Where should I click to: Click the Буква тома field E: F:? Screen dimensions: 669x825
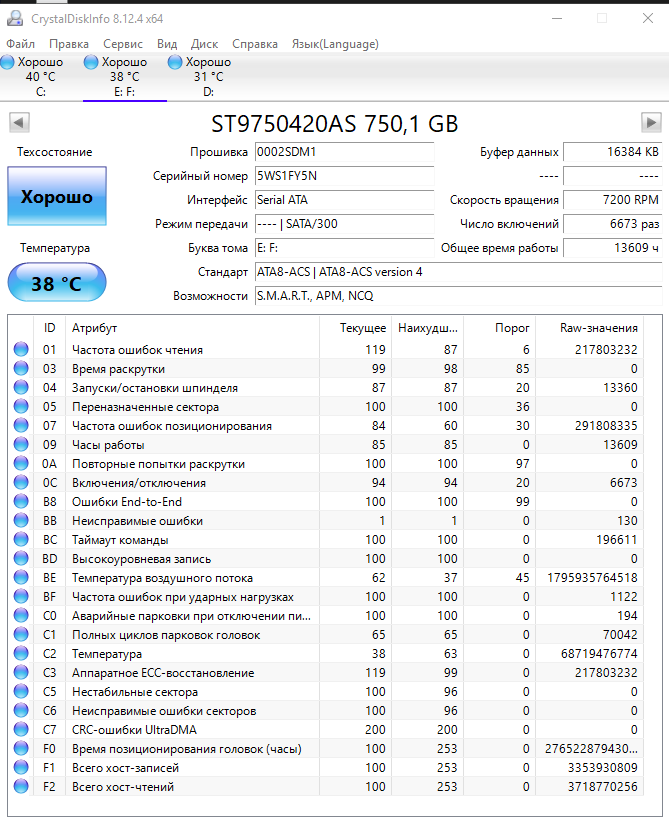[x=344, y=248]
